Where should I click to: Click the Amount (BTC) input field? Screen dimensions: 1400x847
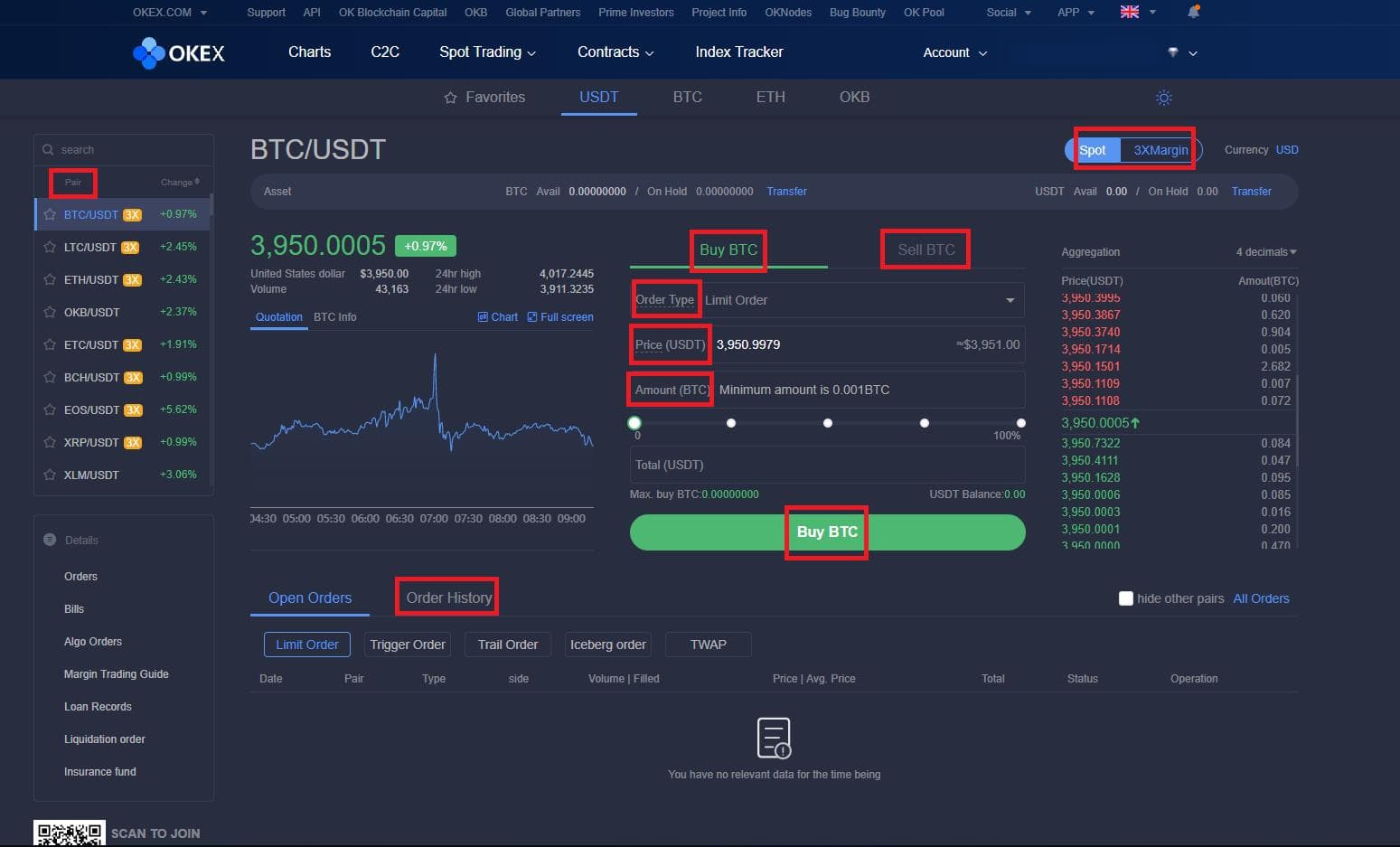click(x=827, y=390)
